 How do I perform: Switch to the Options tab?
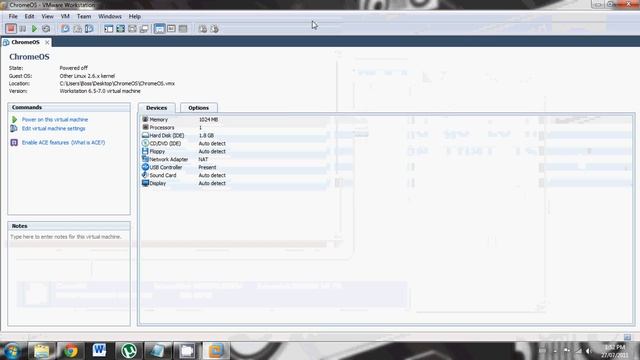coord(199,108)
